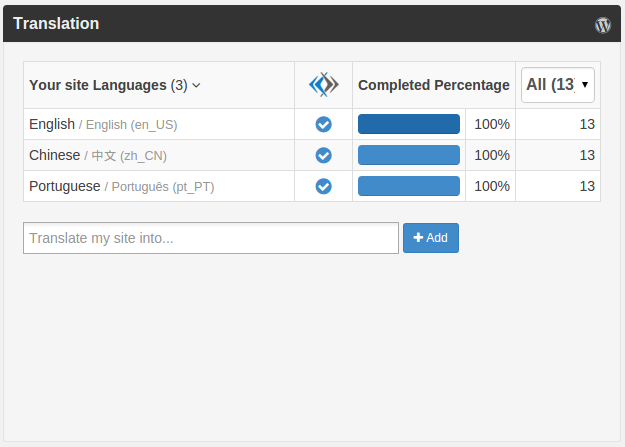Click the Chinese 100% percentage value
This screenshot has height=447, width=625.
491,155
